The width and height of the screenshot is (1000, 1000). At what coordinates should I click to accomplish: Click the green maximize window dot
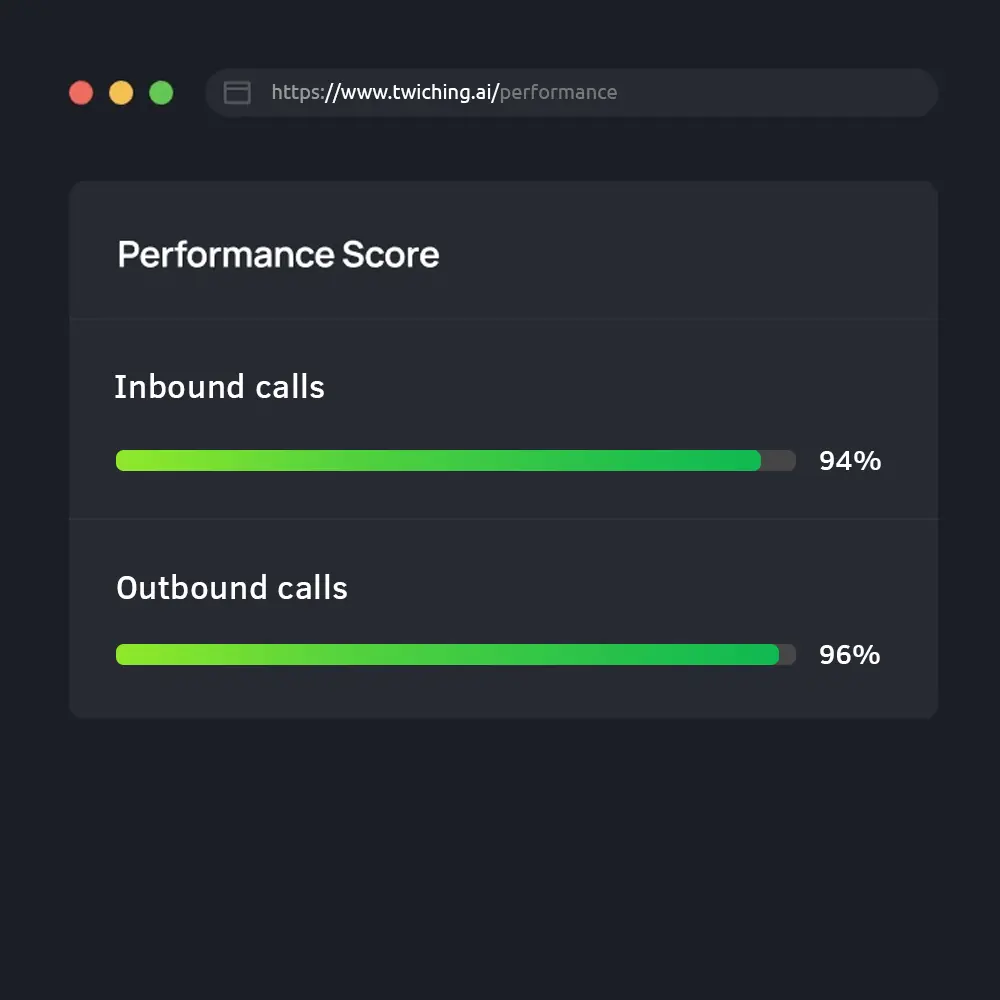(x=161, y=93)
